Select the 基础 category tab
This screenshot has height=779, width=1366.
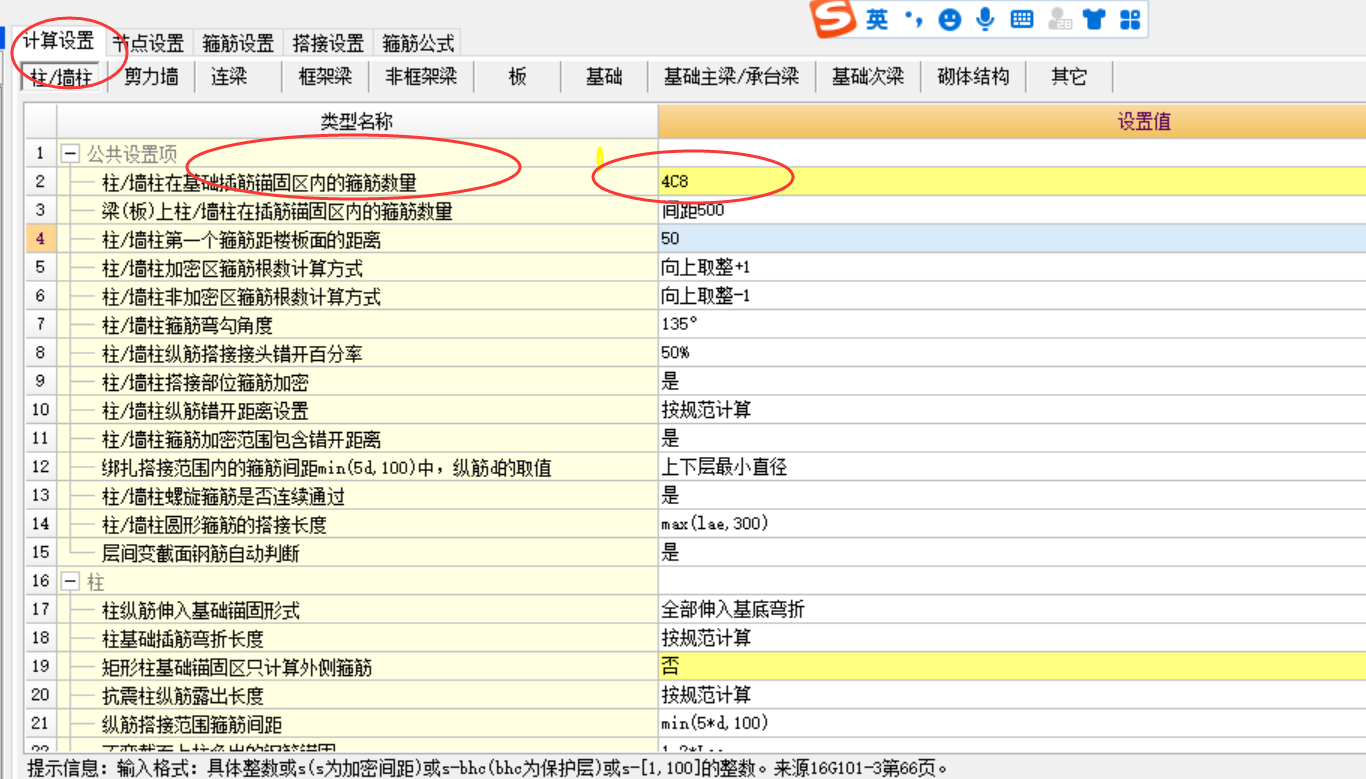click(604, 77)
